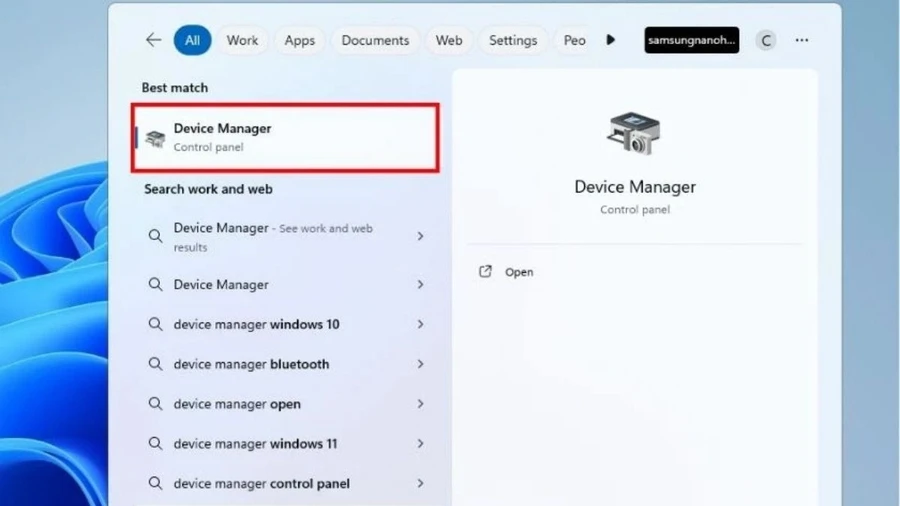Viewport: 900px width, 506px height.
Task: Click search icon beside plain Device Manager suggestion
Action: pyautogui.click(x=155, y=284)
